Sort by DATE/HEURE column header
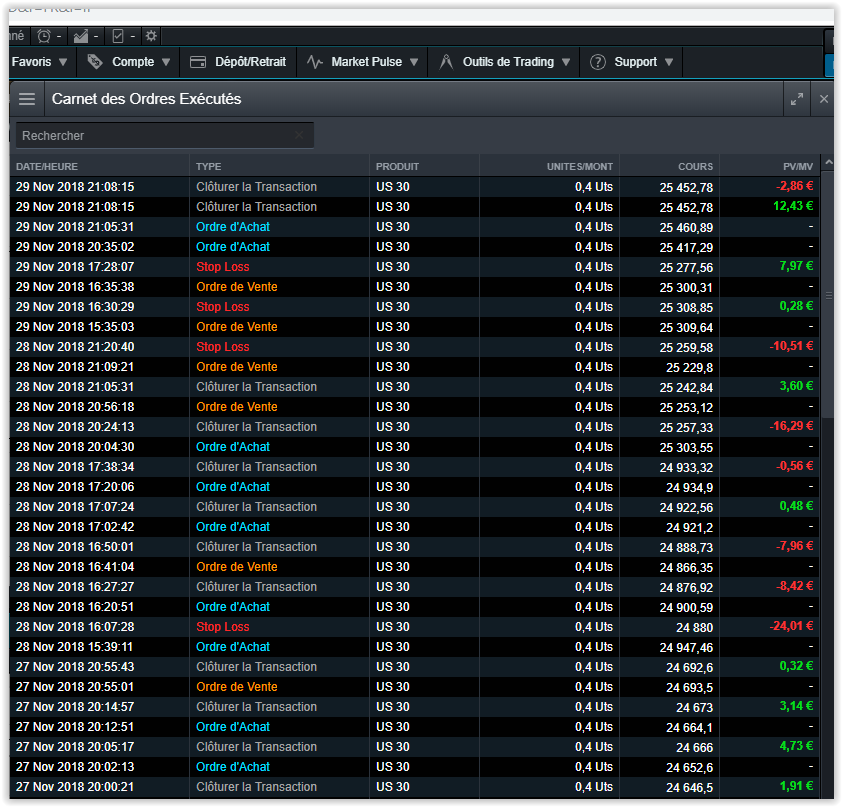 point(47,166)
